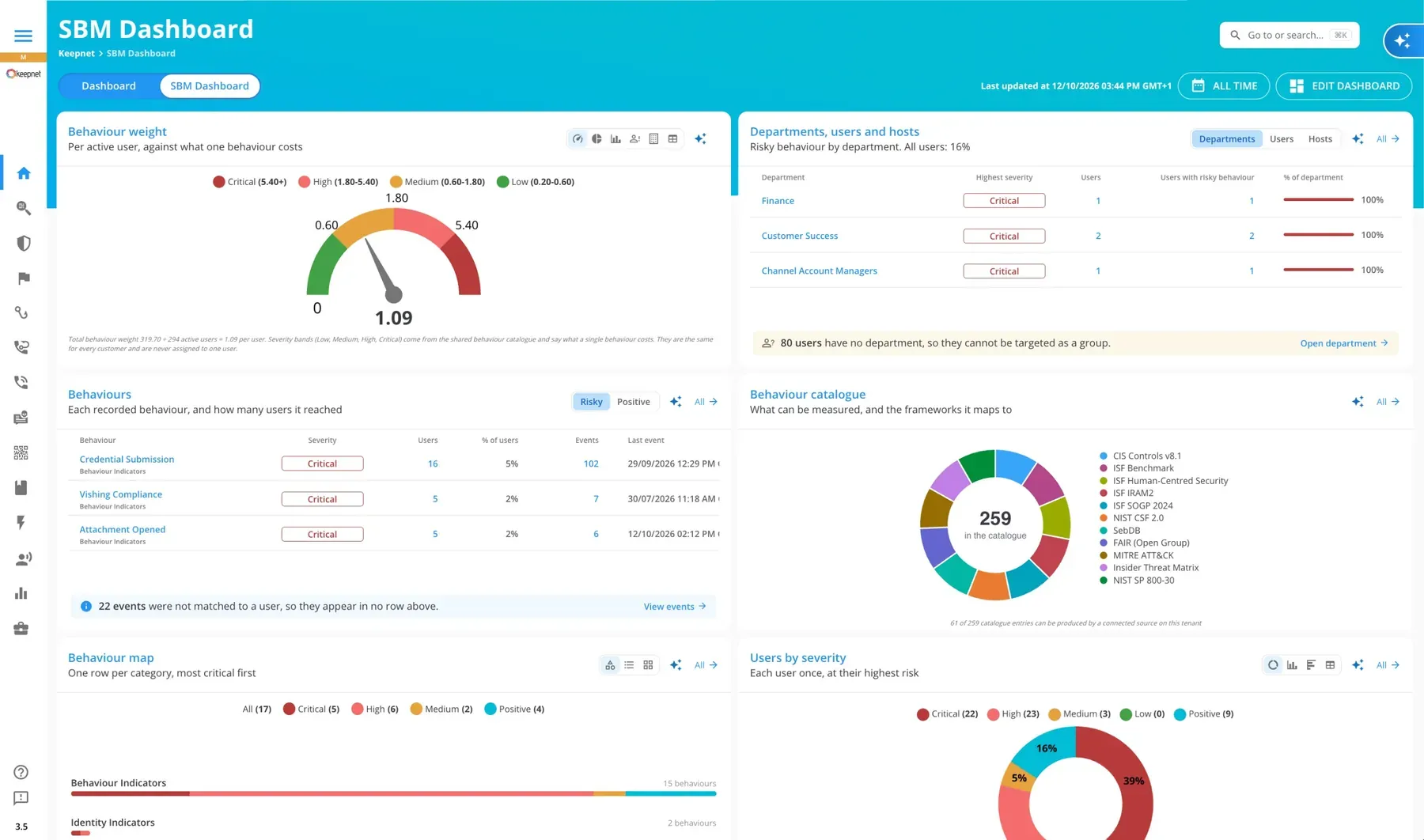
Task: Open the hamburger navigation menu
Action: (x=23, y=36)
